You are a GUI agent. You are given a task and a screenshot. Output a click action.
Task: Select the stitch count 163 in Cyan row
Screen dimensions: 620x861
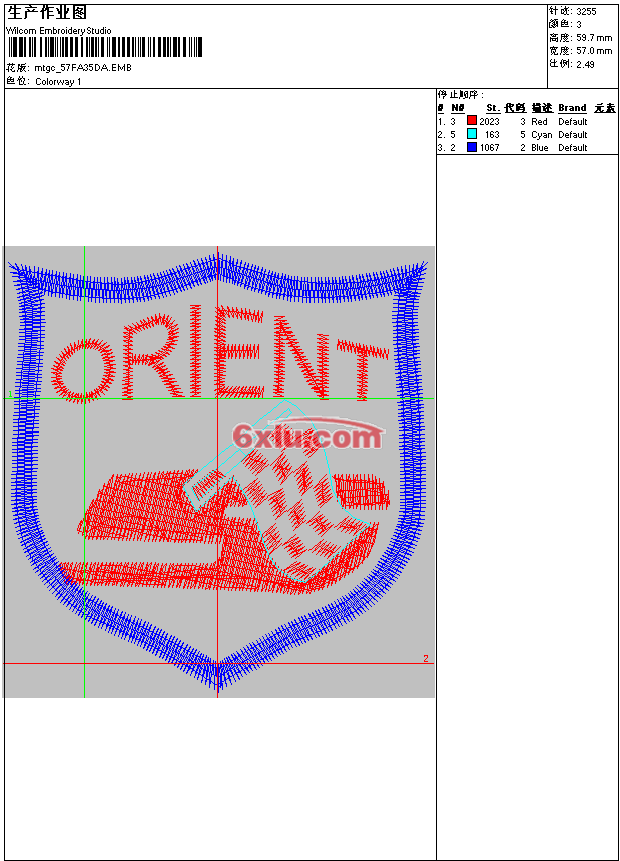click(492, 135)
